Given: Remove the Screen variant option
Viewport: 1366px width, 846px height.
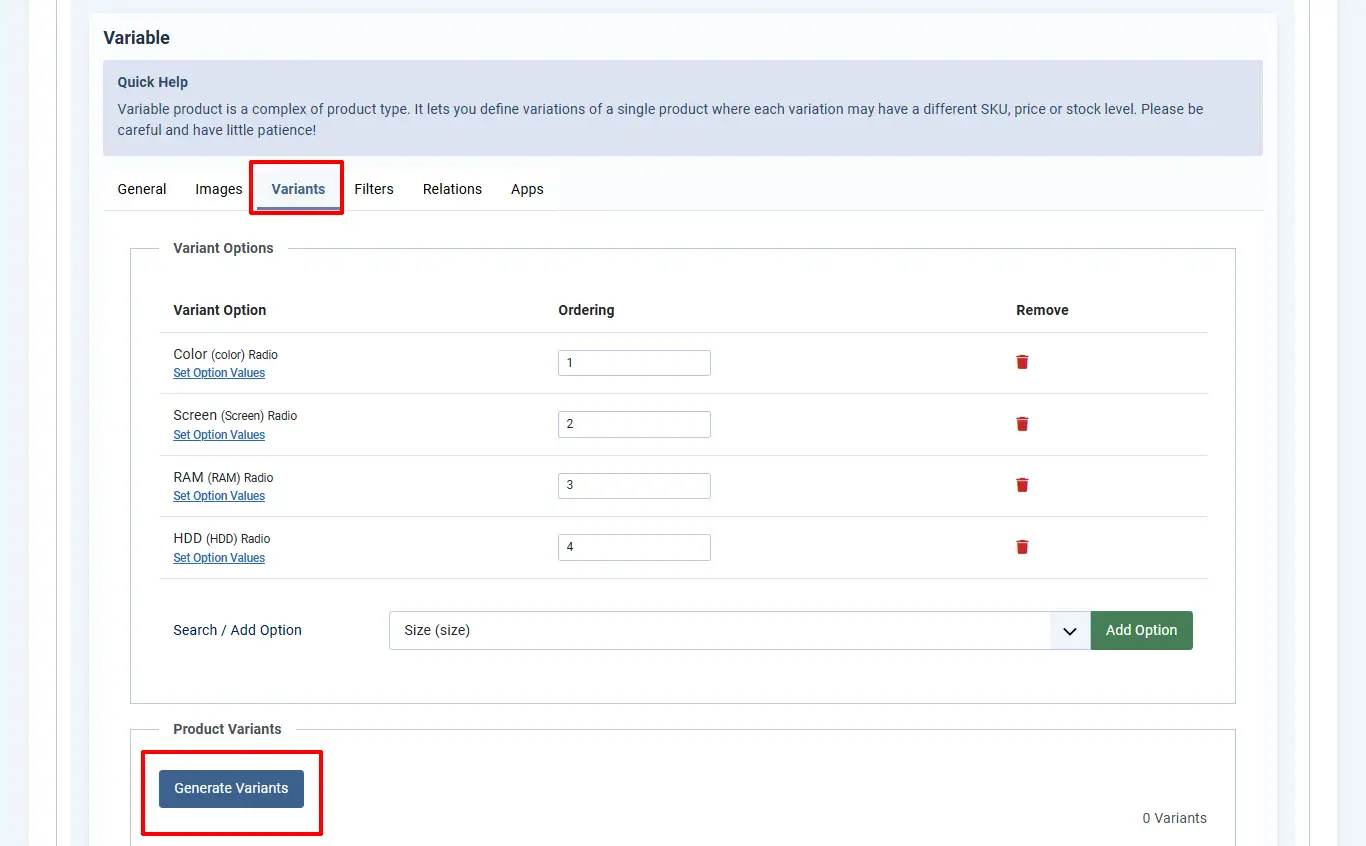Looking at the screenshot, I should coord(1022,424).
